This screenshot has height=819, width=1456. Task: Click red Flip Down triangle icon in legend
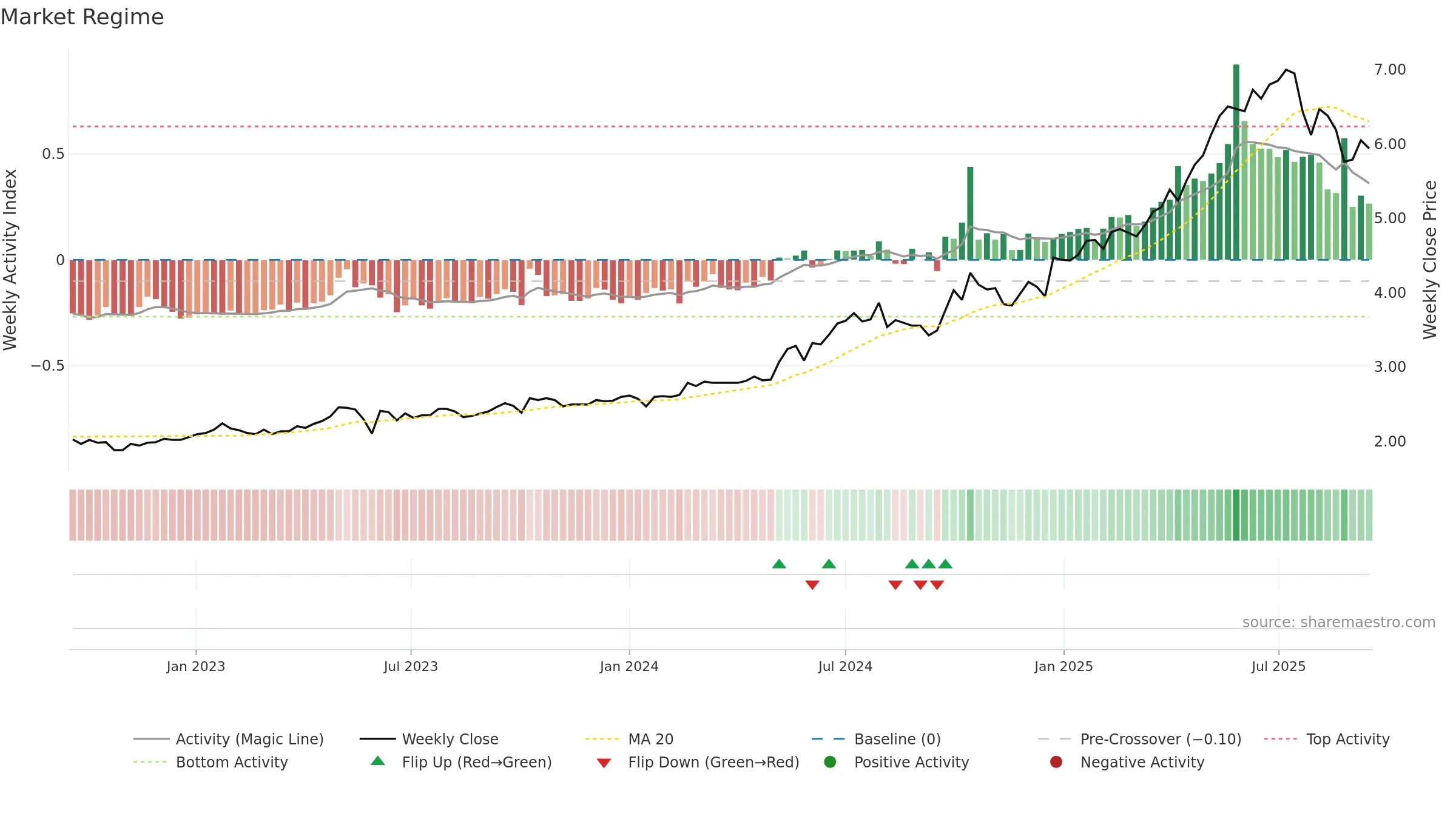(604, 763)
